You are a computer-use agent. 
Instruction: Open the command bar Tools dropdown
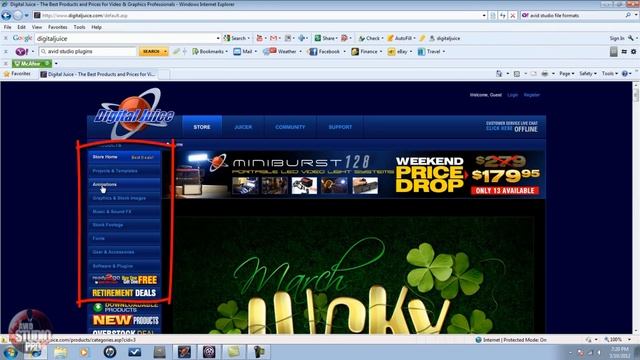click(x=610, y=74)
